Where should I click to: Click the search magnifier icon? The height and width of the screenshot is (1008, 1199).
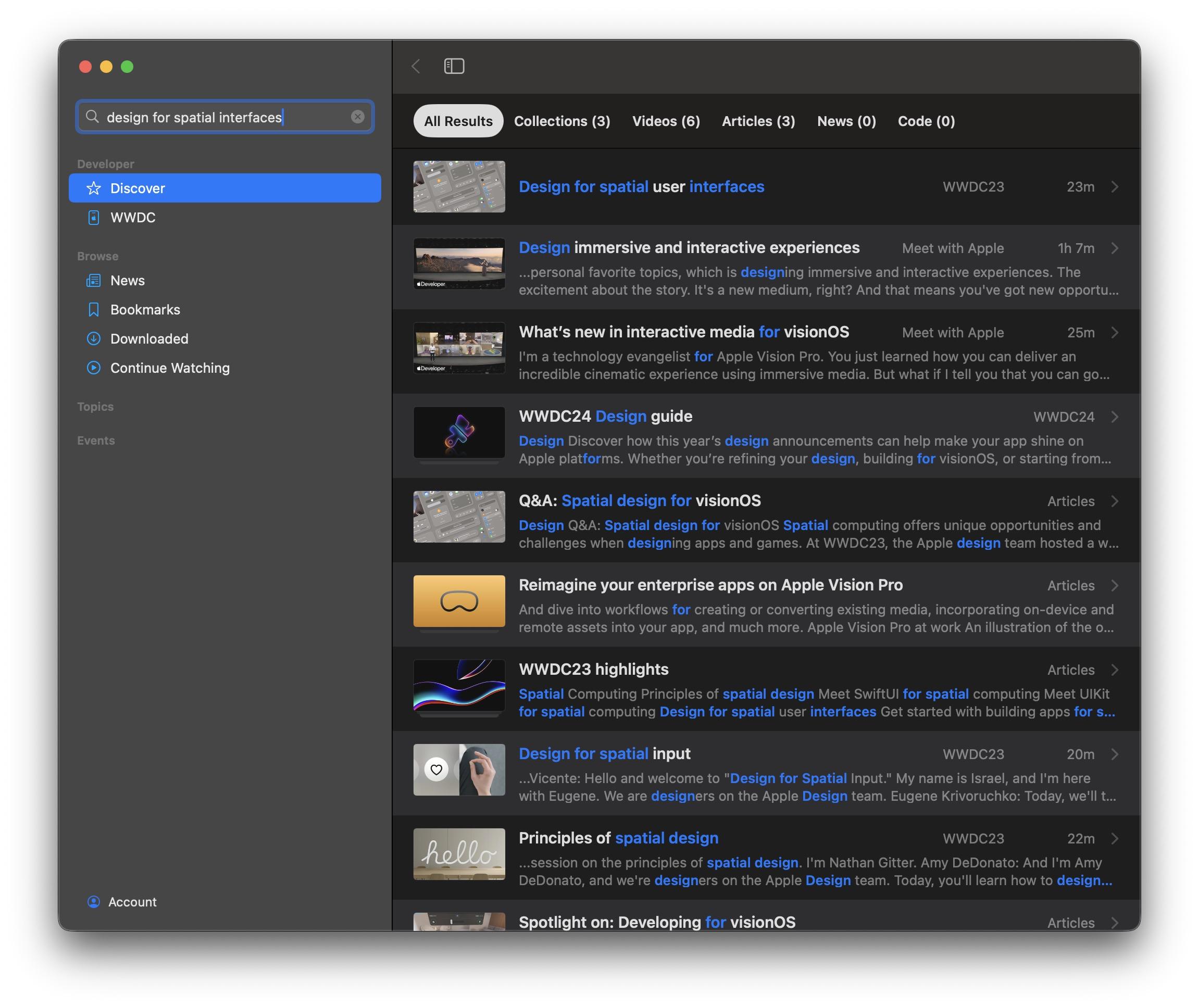(x=92, y=117)
